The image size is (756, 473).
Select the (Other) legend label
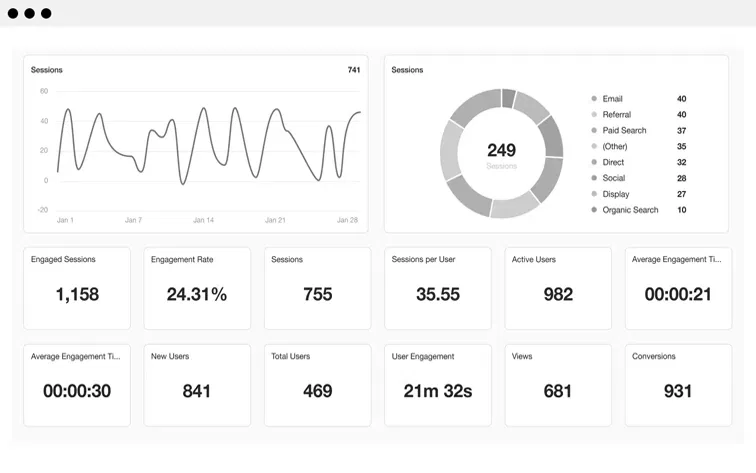(x=615, y=147)
